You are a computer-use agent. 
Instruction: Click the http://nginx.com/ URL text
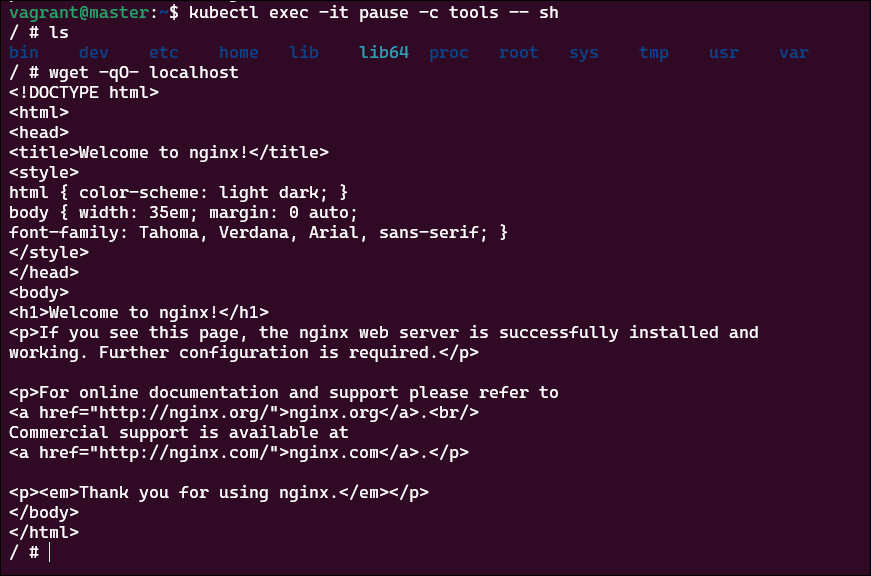(187, 453)
